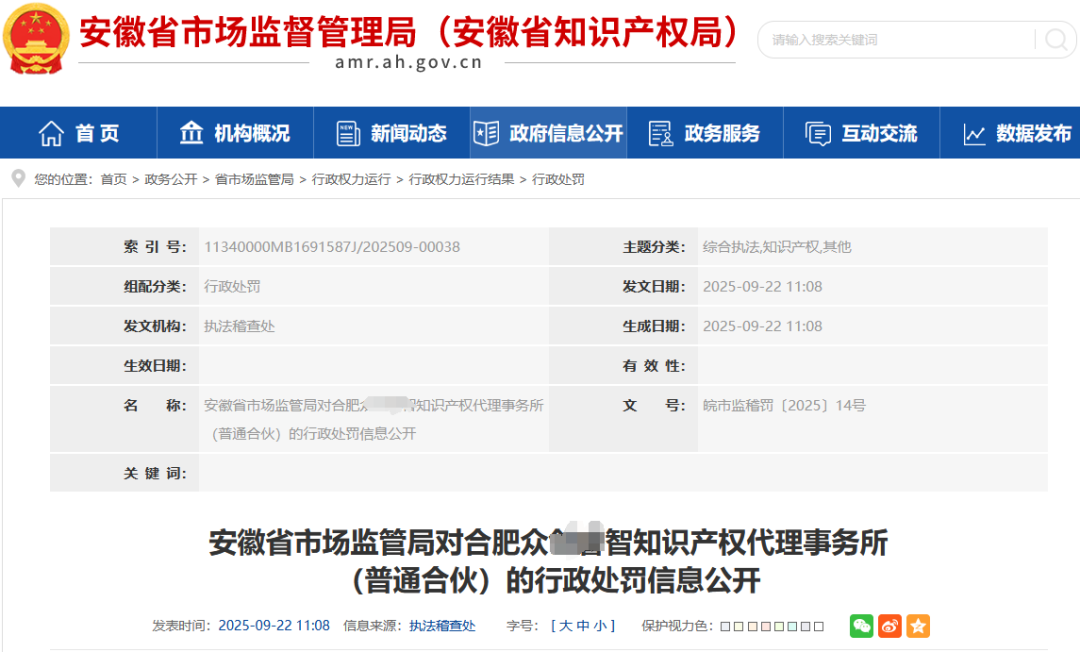Share article via WeChat icon
The height and width of the screenshot is (652, 1080).
(861, 626)
